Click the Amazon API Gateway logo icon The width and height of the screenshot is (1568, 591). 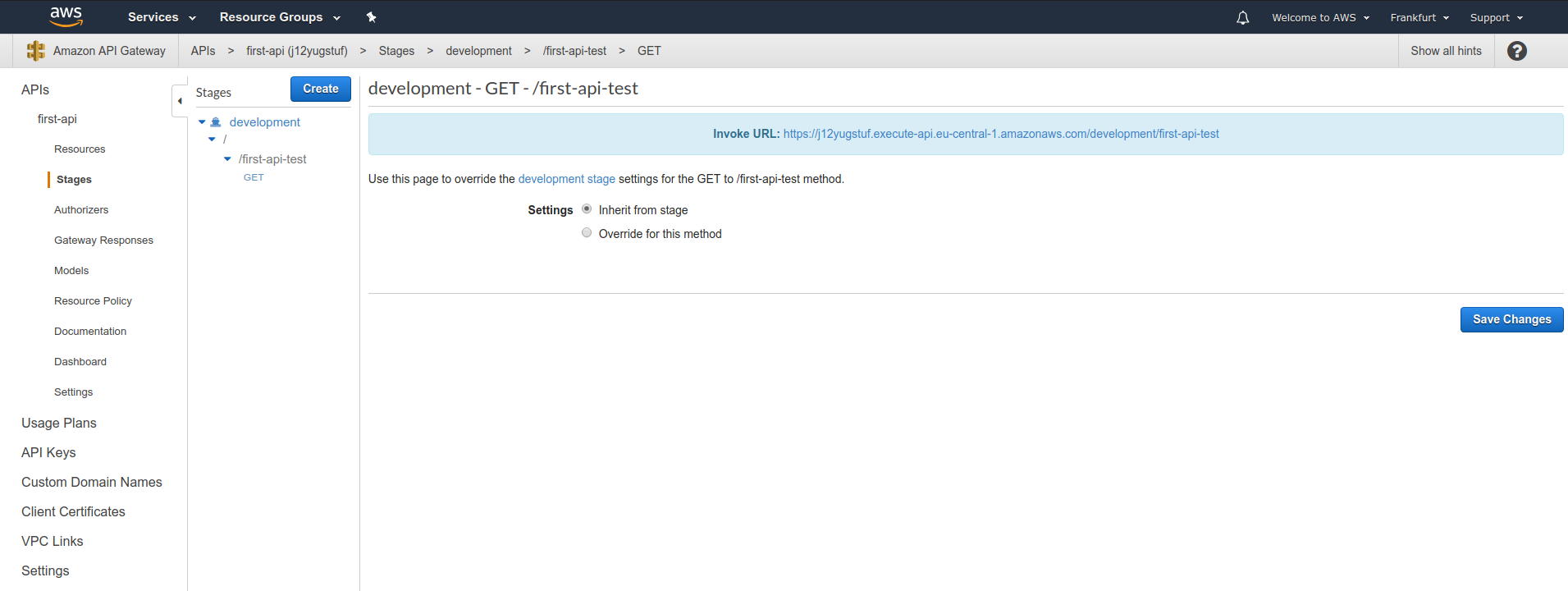35,51
